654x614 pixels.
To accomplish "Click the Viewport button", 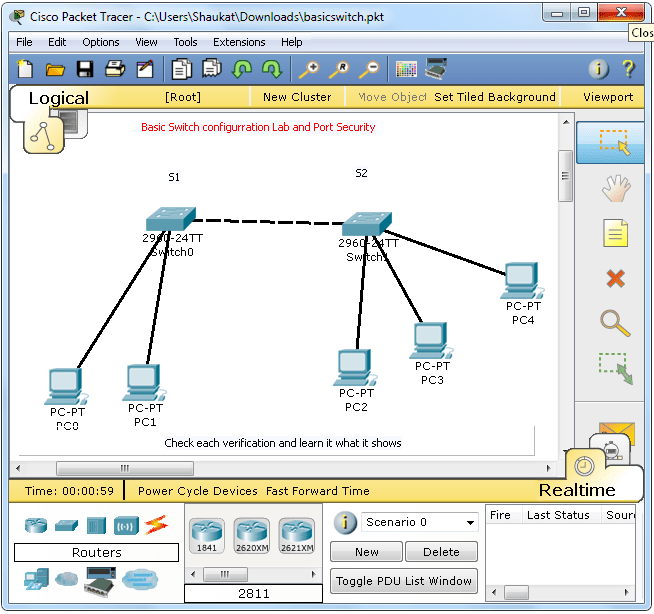I will (608, 97).
